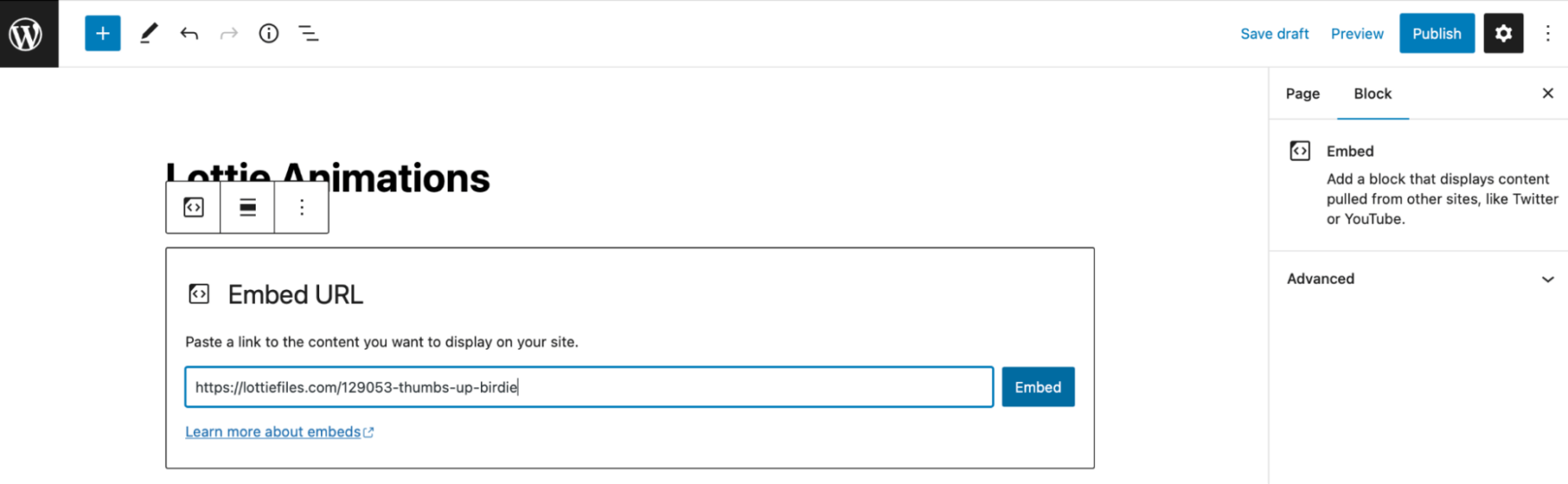Viewport: 1568px width, 484px height.
Task: Close the settings sidebar panel
Action: (1548, 94)
